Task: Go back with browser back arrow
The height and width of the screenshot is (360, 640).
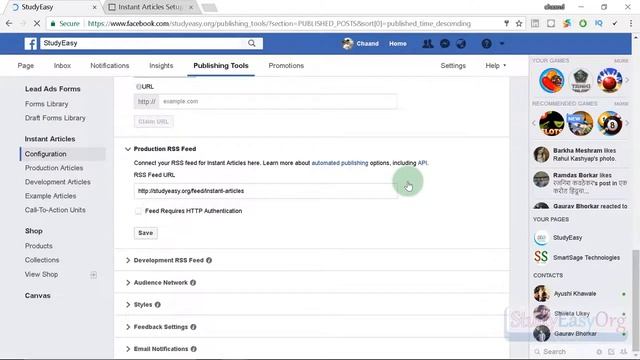Action: (9, 24)
